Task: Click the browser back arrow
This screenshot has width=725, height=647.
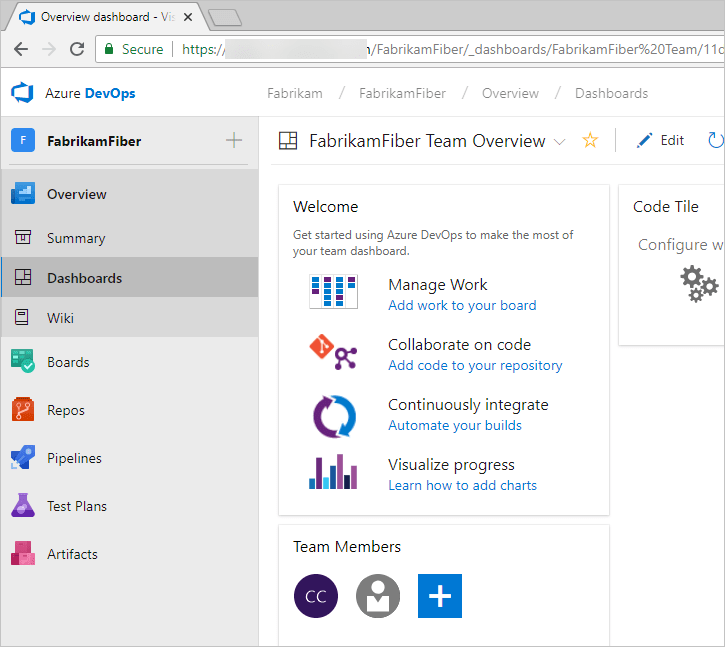Action: pyautogui.click(x=21, y=49)
